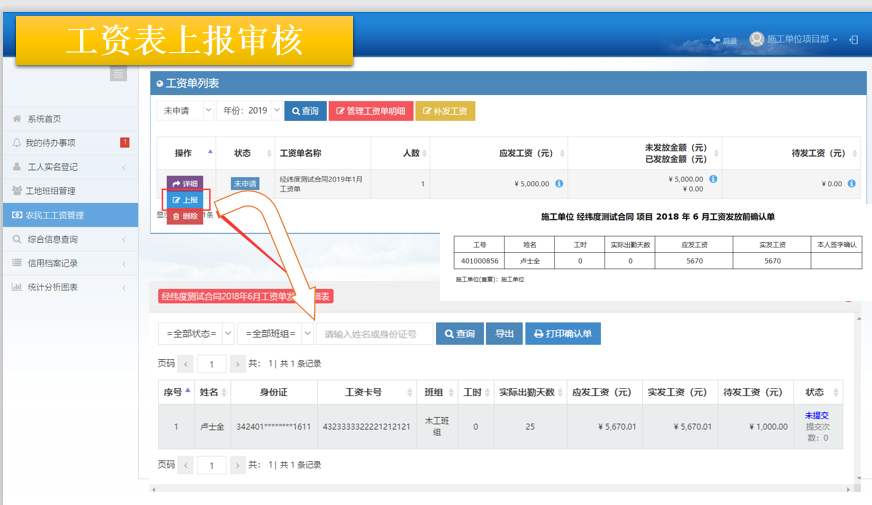Sort the table by 序号 column header
This screenshot has width=872, height=505.
click(x=174, y=392)
